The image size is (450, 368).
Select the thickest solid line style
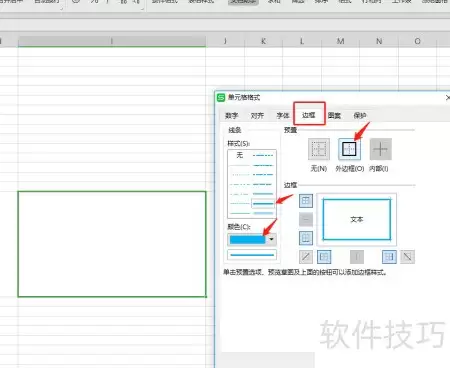click(263, 213)
